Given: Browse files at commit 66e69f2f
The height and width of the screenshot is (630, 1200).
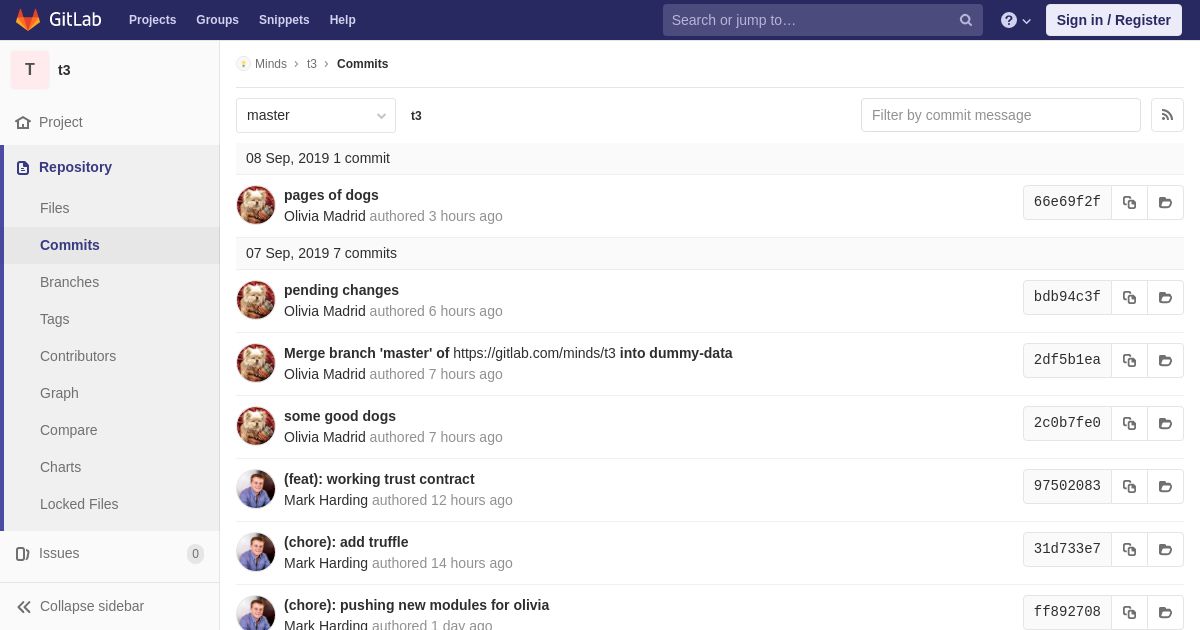Looking at the screenshot, I should coord(1165,202).
